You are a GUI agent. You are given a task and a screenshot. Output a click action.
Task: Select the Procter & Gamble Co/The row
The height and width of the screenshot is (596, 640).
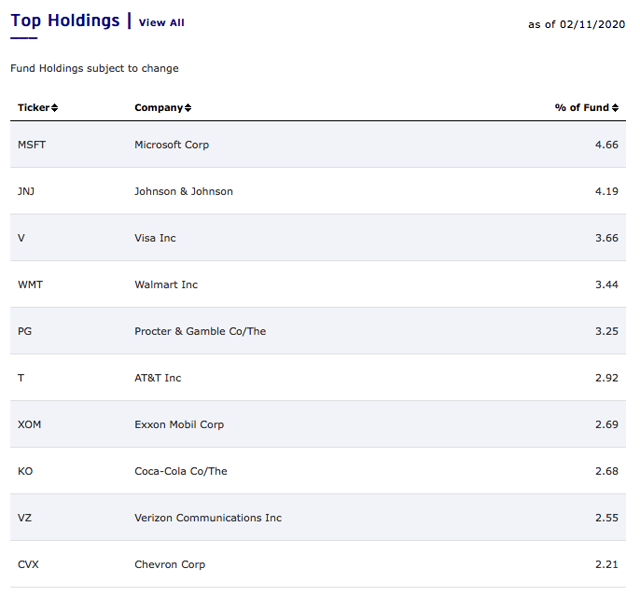tap(318, 331)
